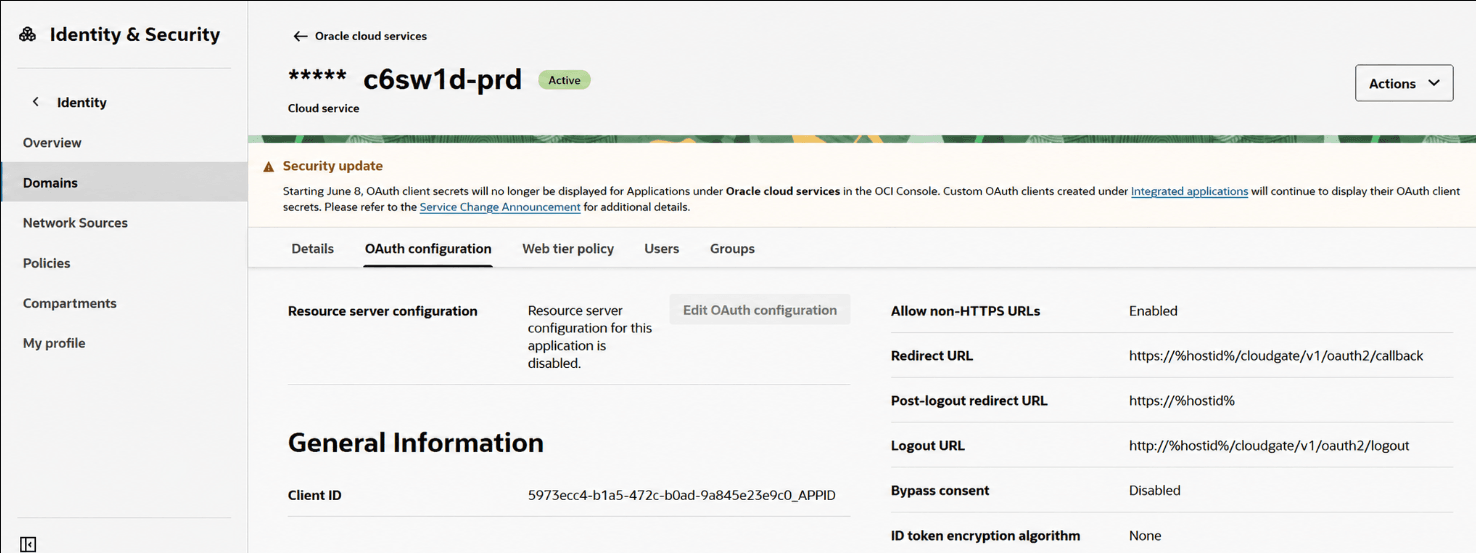1476x553 pixels.
Task: Open the Web tier policy tab
Action: coord(568,249)
